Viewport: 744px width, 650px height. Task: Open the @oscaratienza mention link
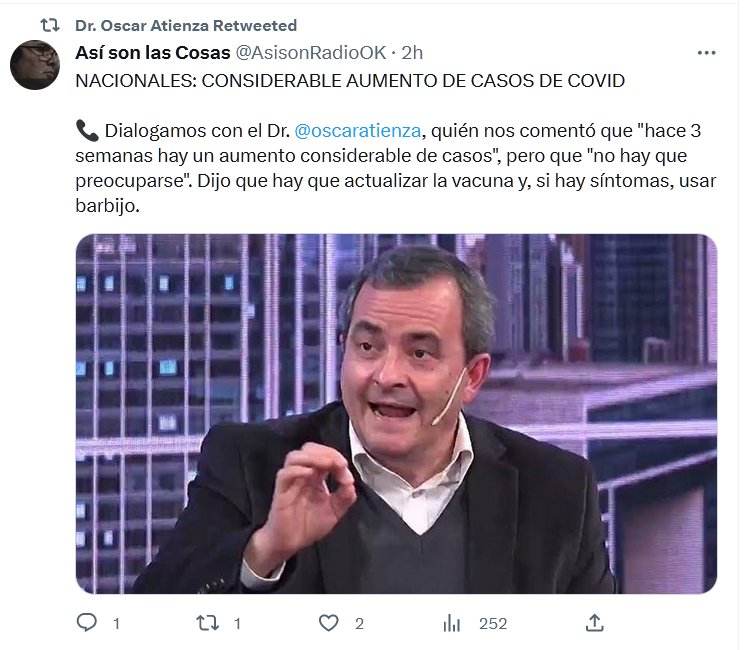[x=357, y=130]
